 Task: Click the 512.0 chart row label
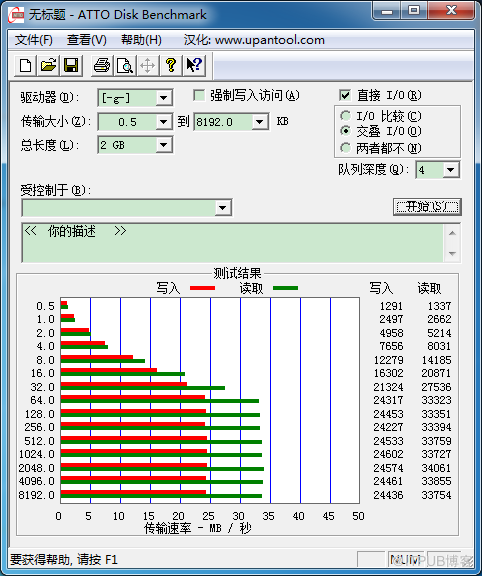pyautogui.click(x=39, y=441)
